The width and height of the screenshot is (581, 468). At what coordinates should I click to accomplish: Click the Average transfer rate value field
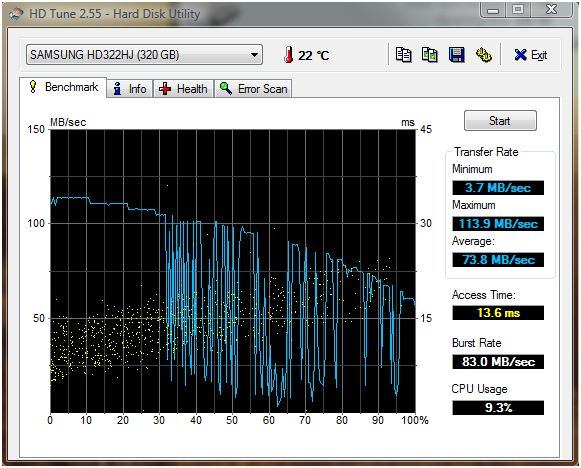[x=498, y=260]
